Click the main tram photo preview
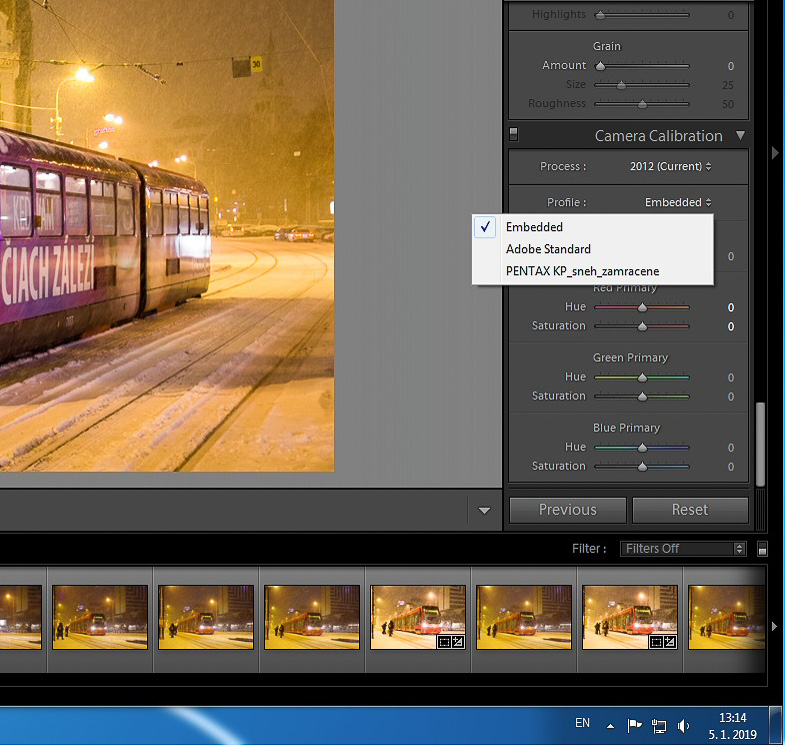This screenshot has width=785, height=747. pyautogui.click(x=167, y=235)
